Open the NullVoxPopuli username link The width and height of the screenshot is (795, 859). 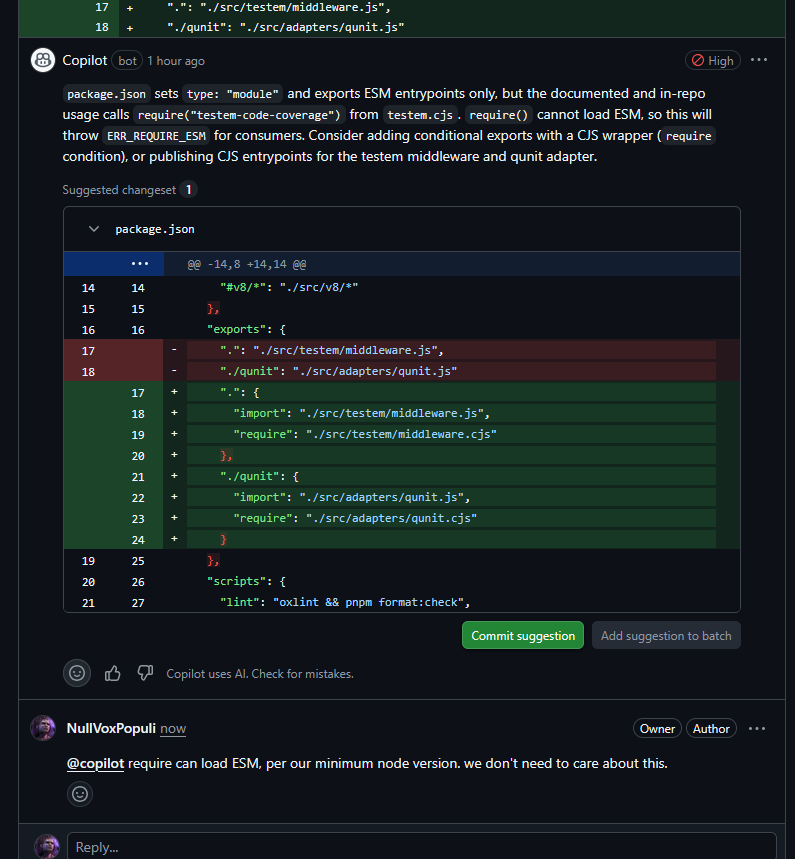111,729
